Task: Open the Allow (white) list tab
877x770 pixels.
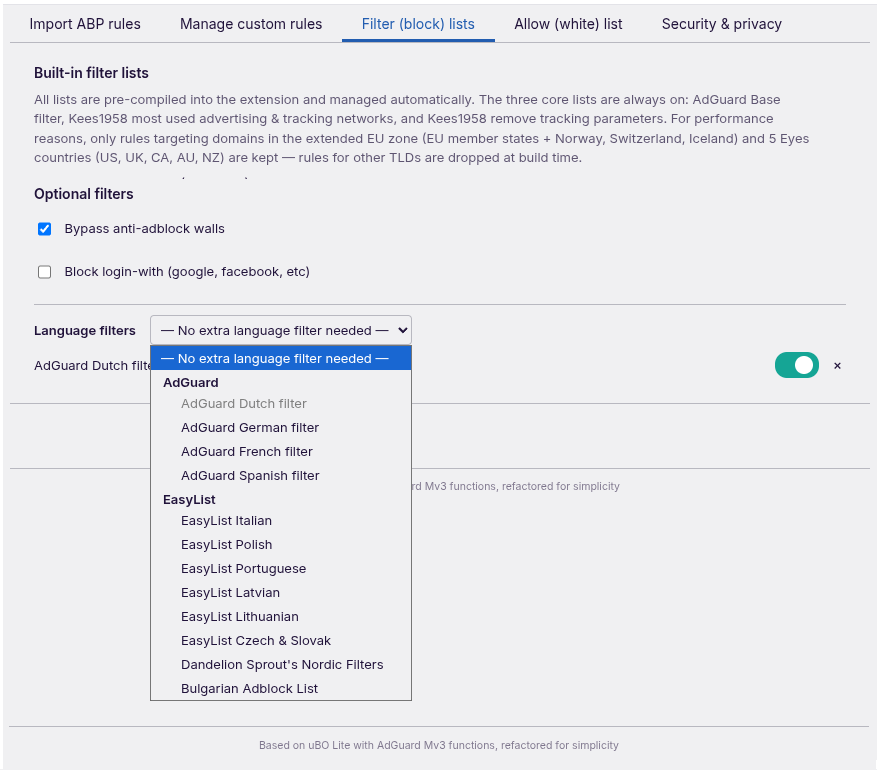Action: [x=568, y=24]
